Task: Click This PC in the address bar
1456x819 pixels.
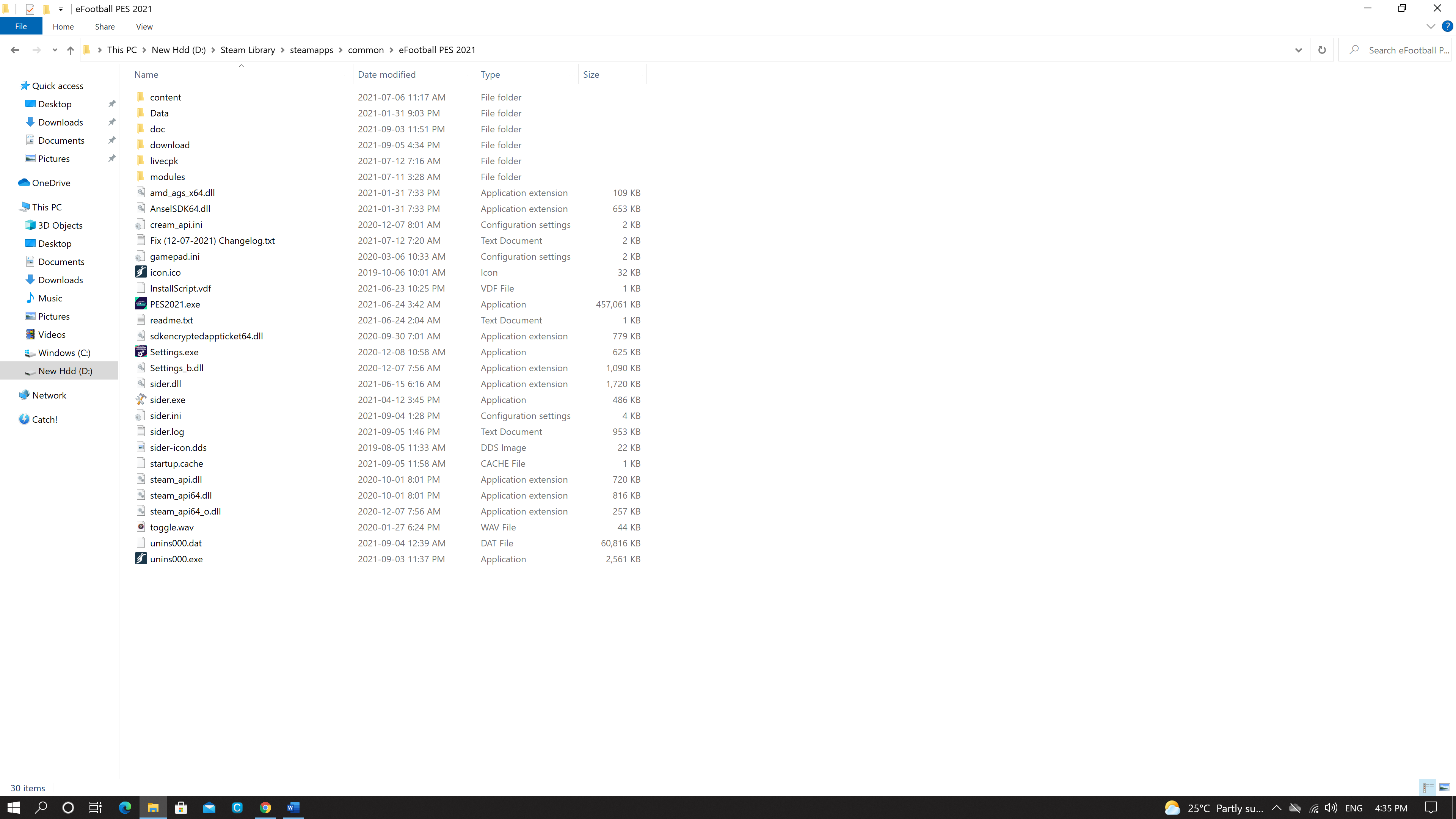Action: [x=122, y=50]
